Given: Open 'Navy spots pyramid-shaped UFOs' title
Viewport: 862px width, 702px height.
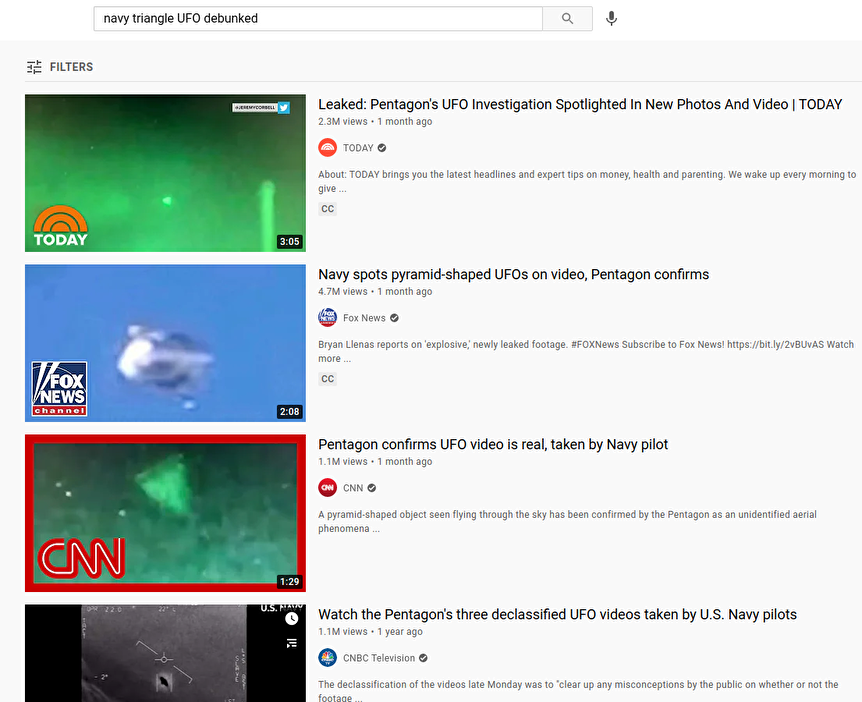Looking at the screenshot, I should click(x=513, y=274).
